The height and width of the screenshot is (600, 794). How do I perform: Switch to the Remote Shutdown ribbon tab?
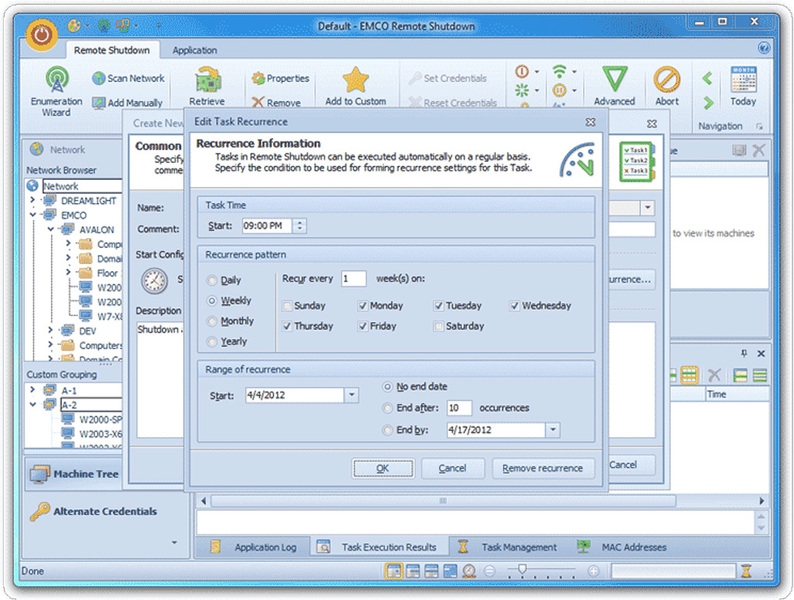[112, 50]
